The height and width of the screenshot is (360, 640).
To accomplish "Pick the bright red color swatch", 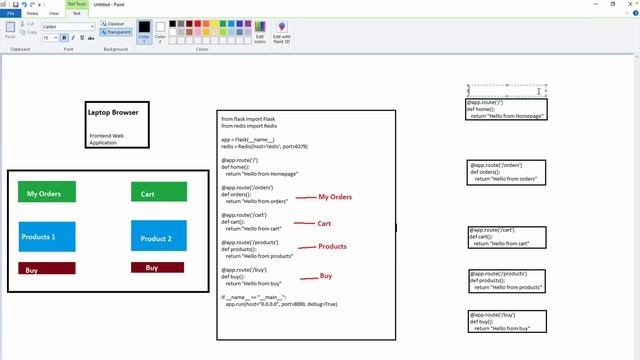I will (198, 24).
